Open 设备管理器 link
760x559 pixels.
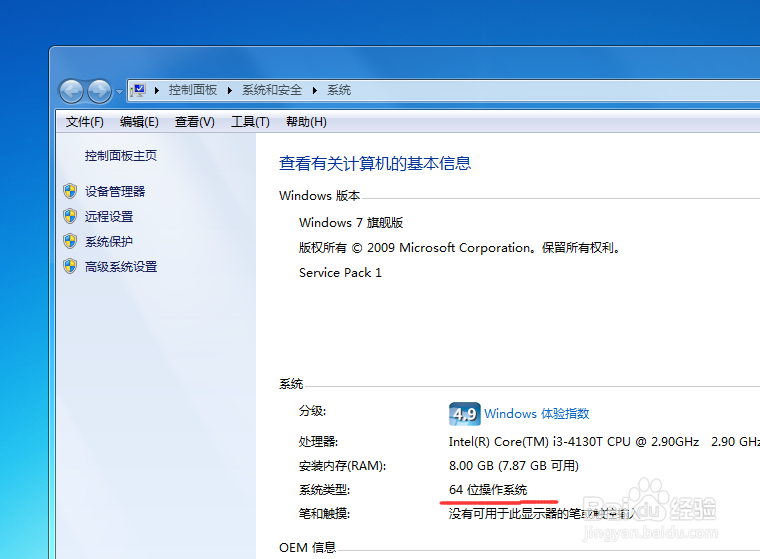115,192
